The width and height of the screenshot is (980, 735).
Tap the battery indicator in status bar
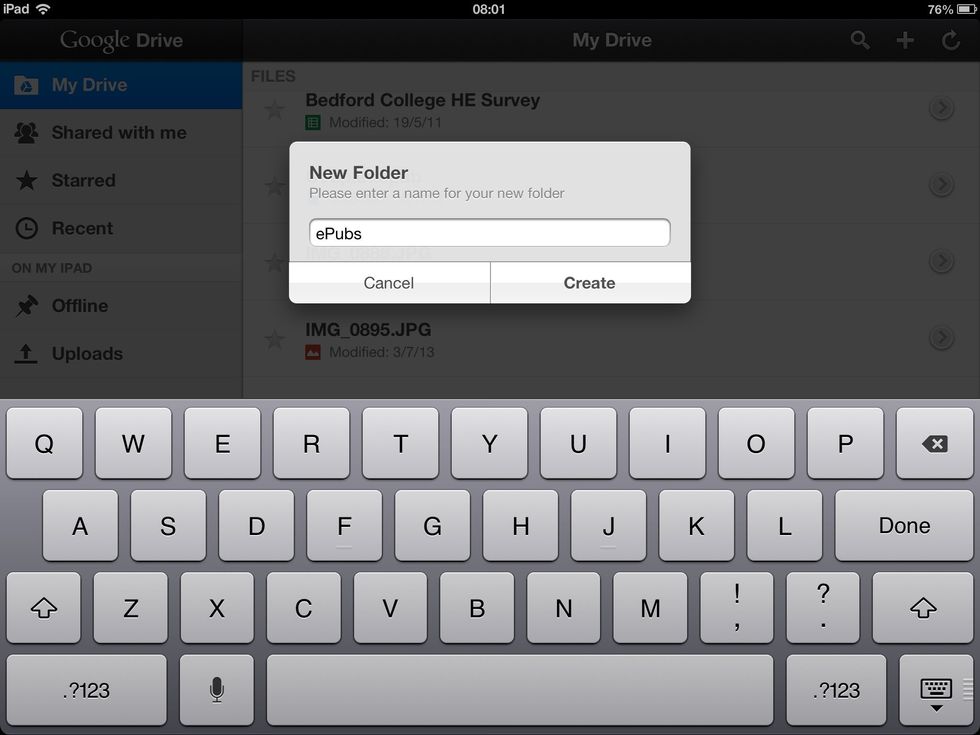(x=966, y=9)
